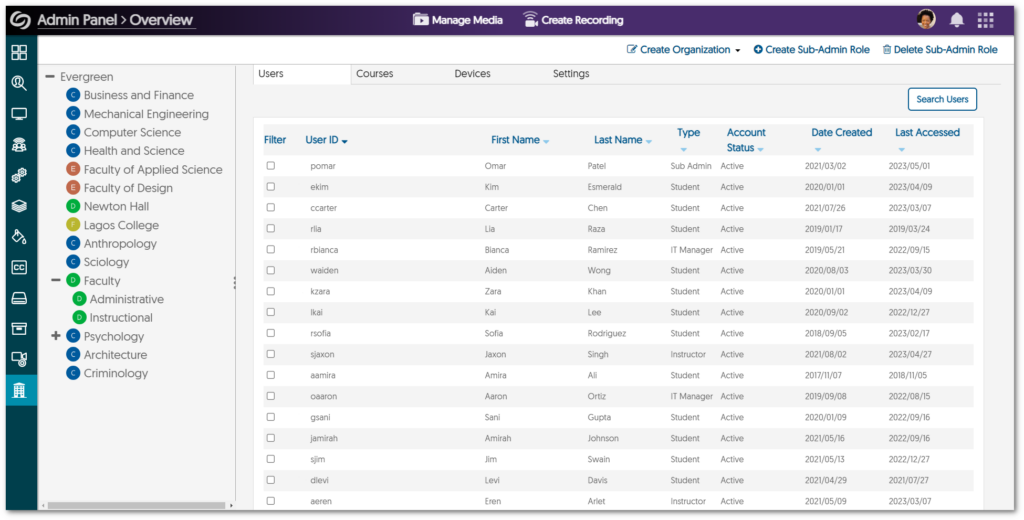Screen dimensions: 1024x520
Task: Check the box for user sjaxon
Action: click(271, 354)
